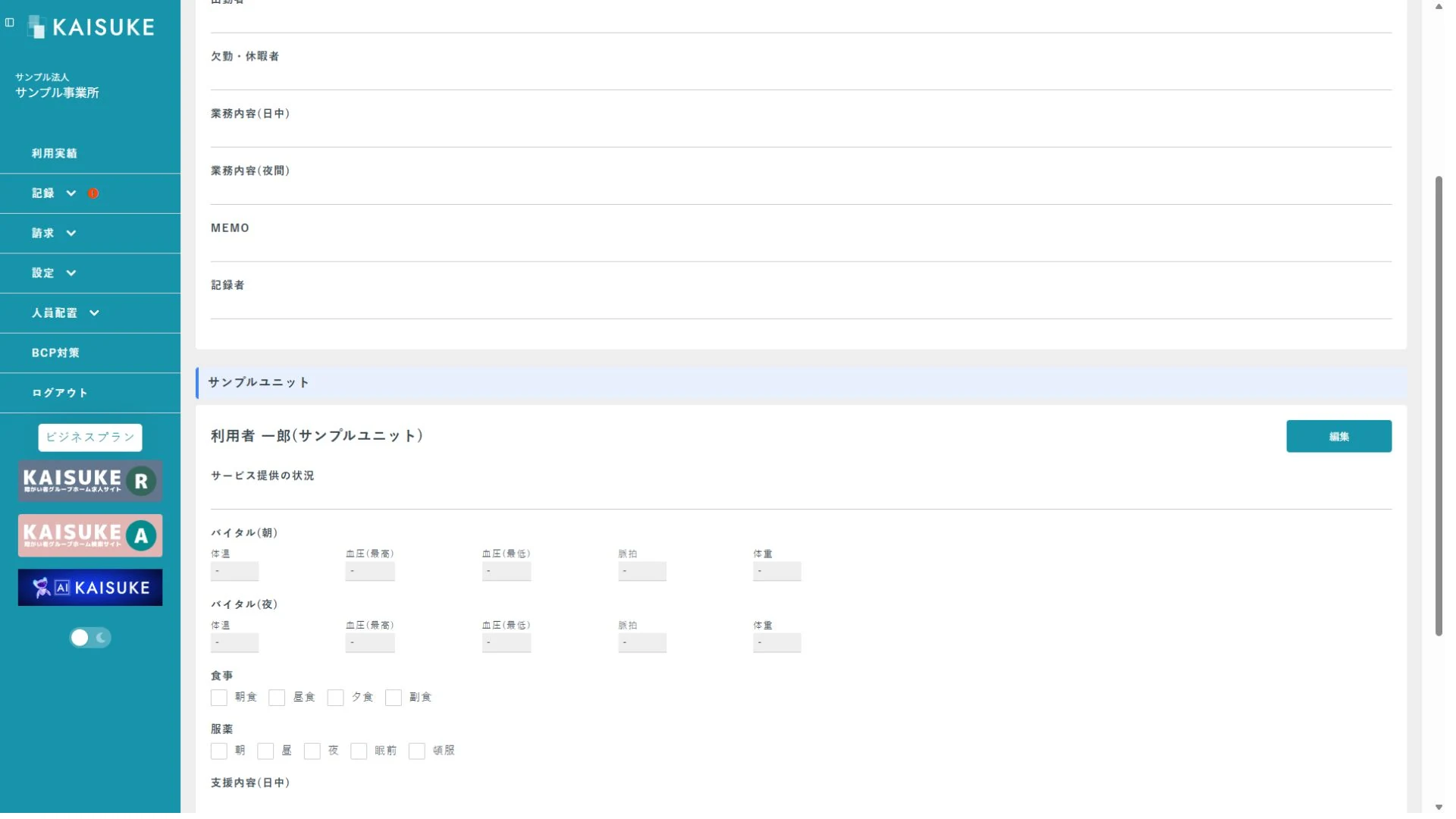
Task: Check the 夕食 meal checkbox
Action: [335, 698]
